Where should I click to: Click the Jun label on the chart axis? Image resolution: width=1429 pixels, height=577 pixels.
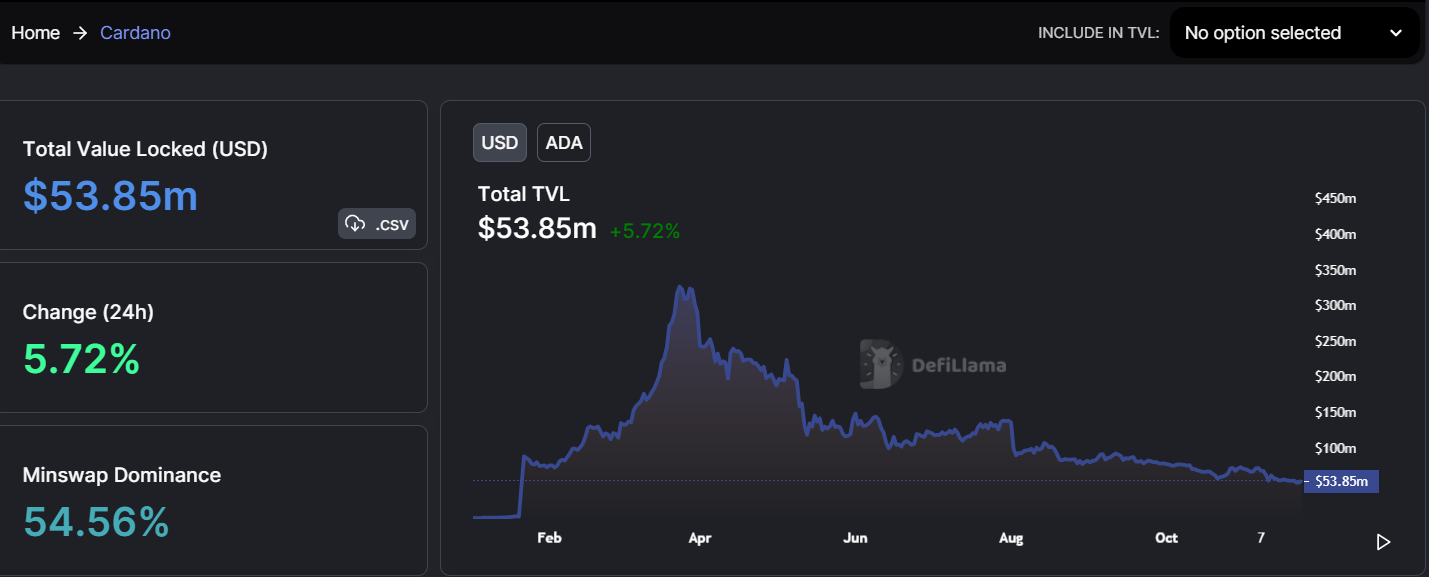click(x=855, y=538)
